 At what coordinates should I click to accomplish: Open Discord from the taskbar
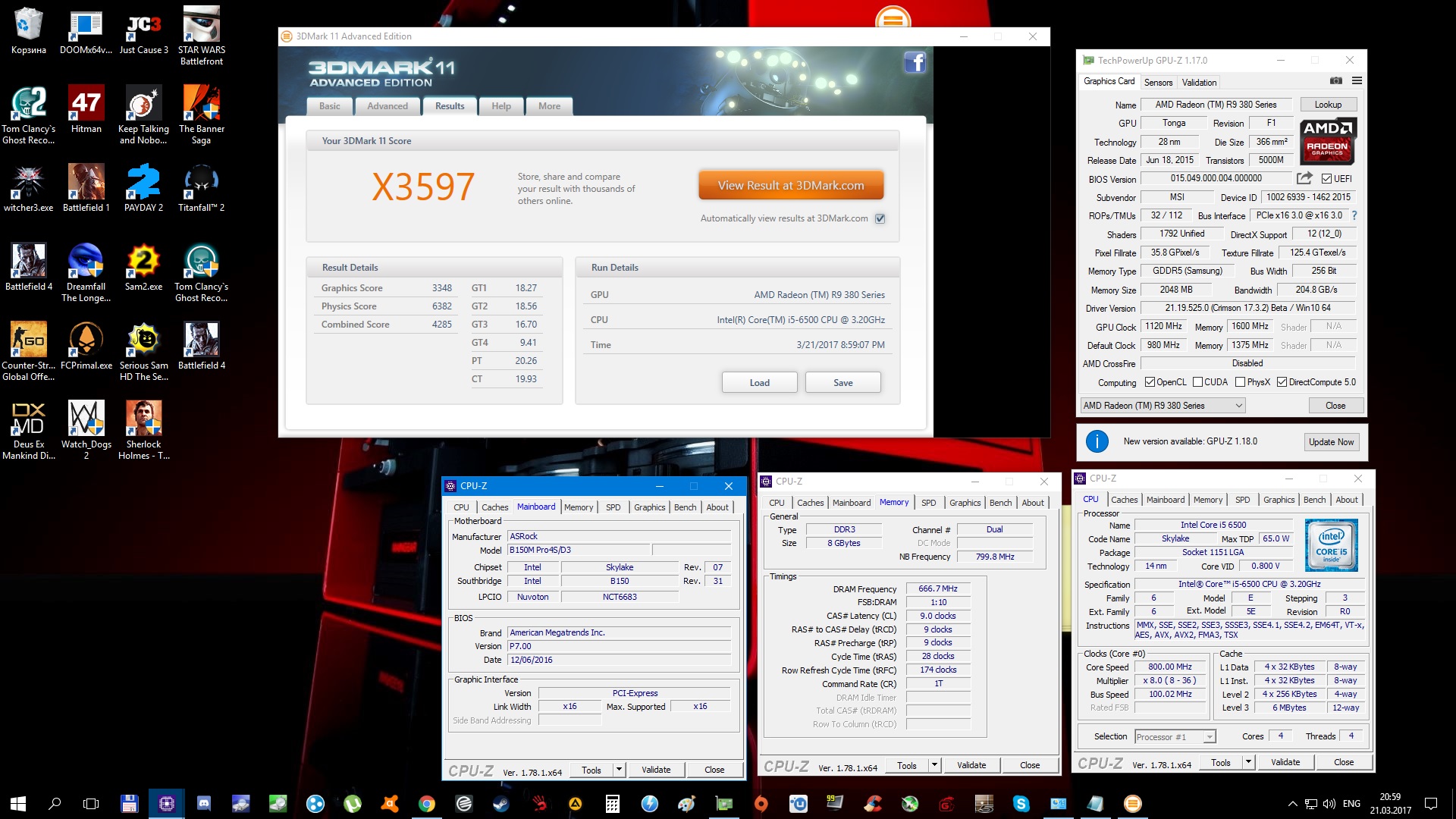pos(204,803)
